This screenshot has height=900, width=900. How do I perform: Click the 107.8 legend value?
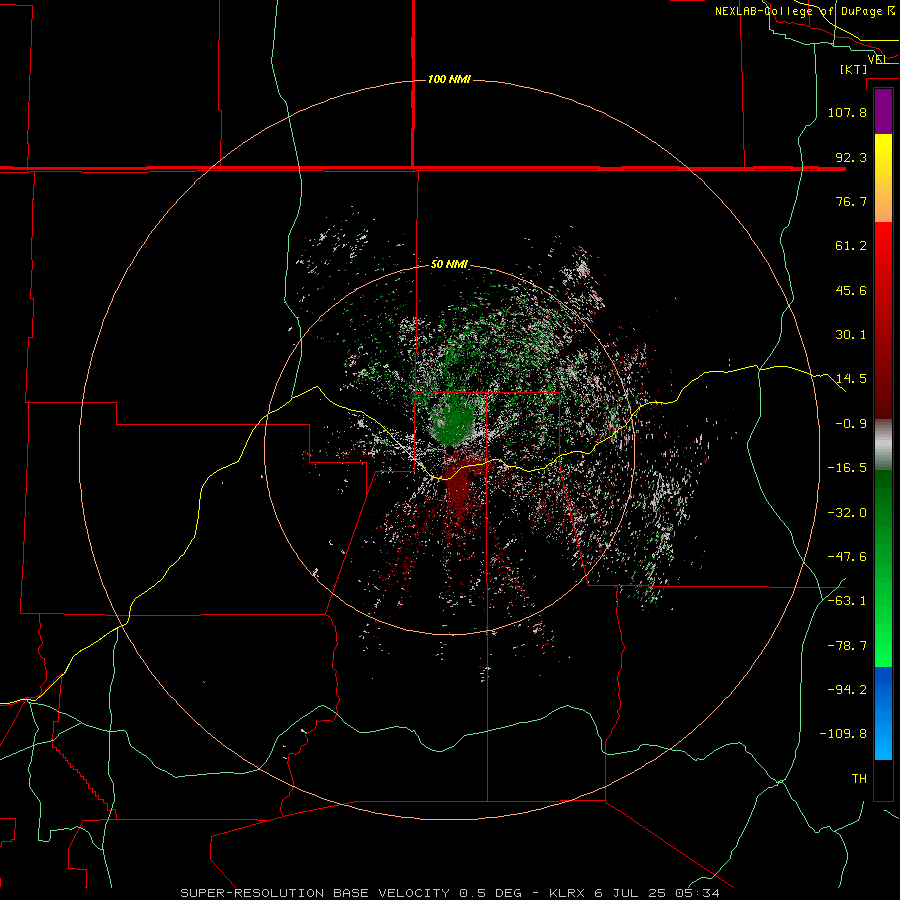pos(847,112)
